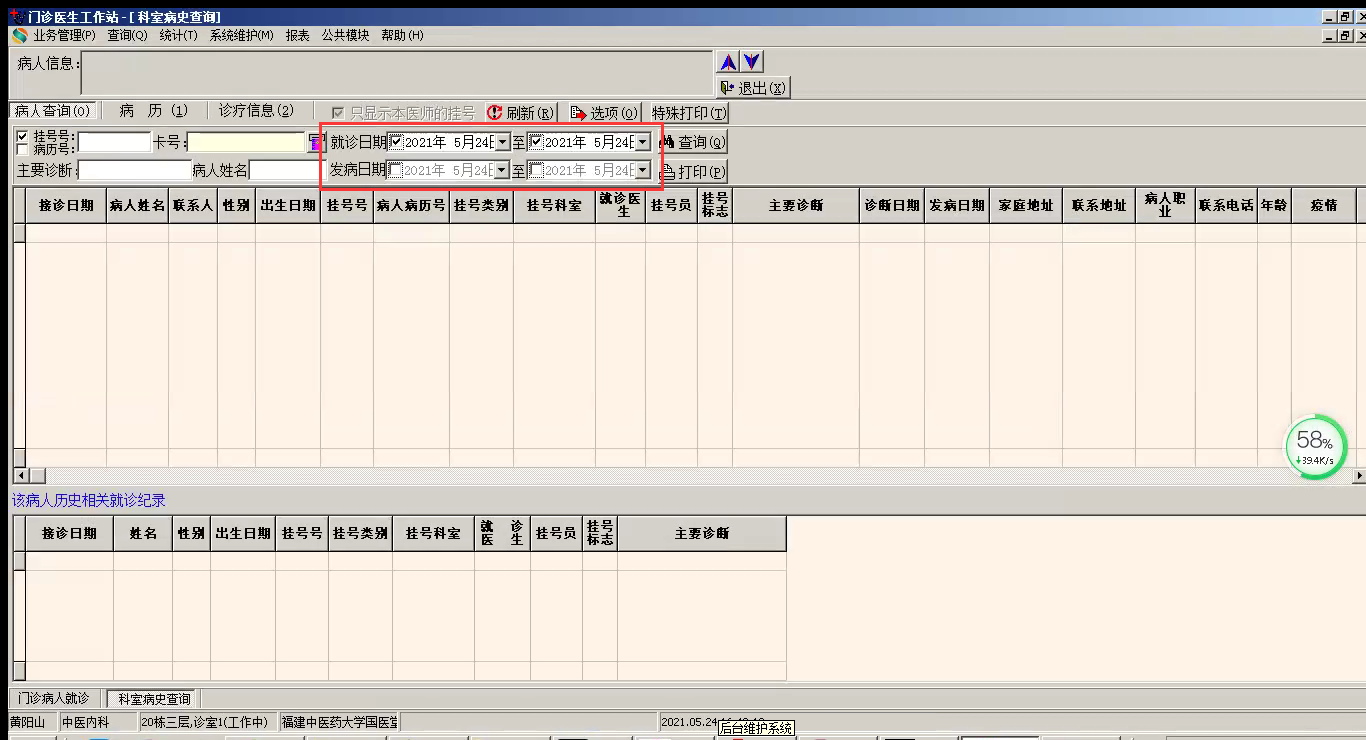The height and width of the screenshot is (740, 1366).
Task: Click 病人病历号 column header
Action: point(411,205)
